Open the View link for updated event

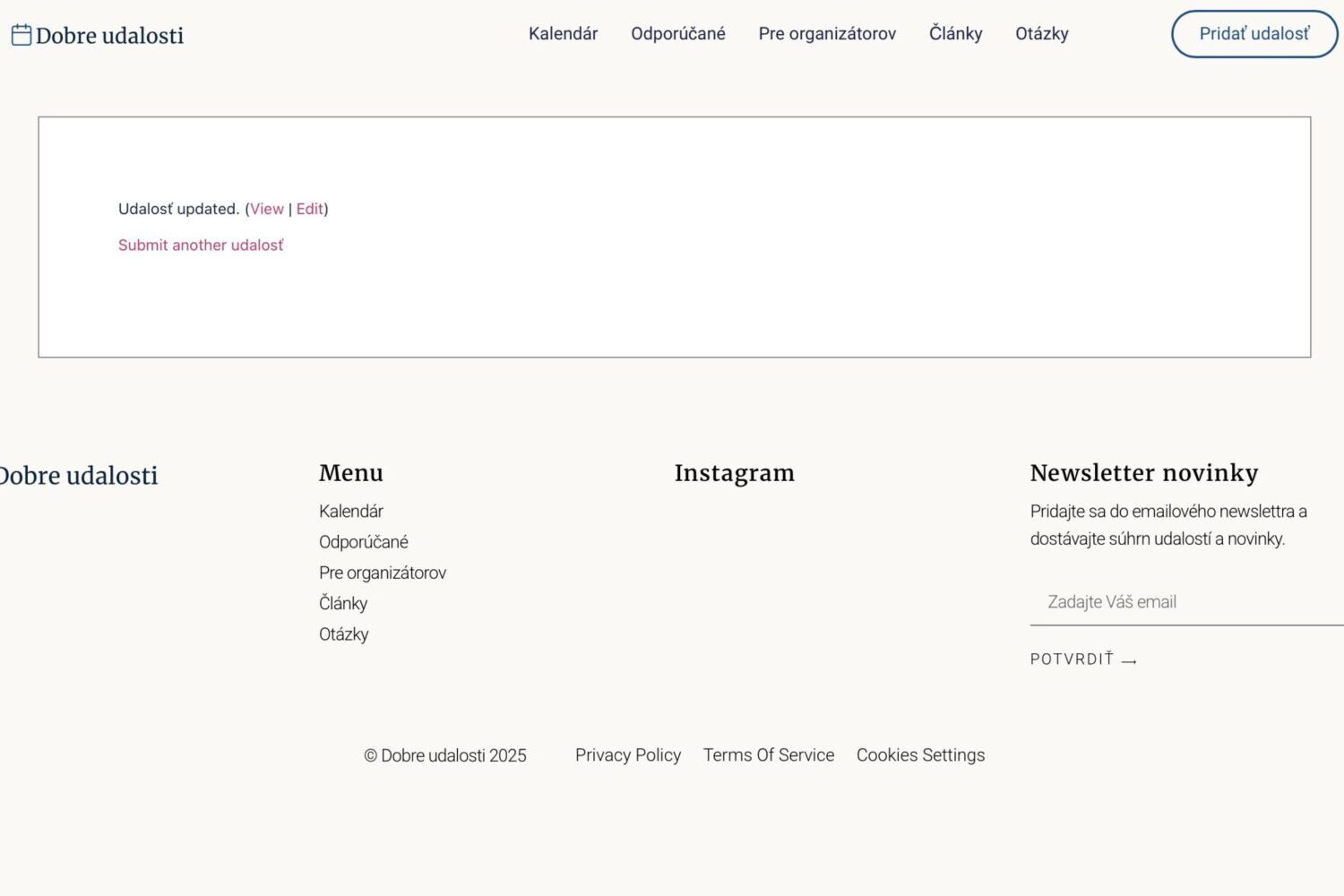[x=267, y=209]
